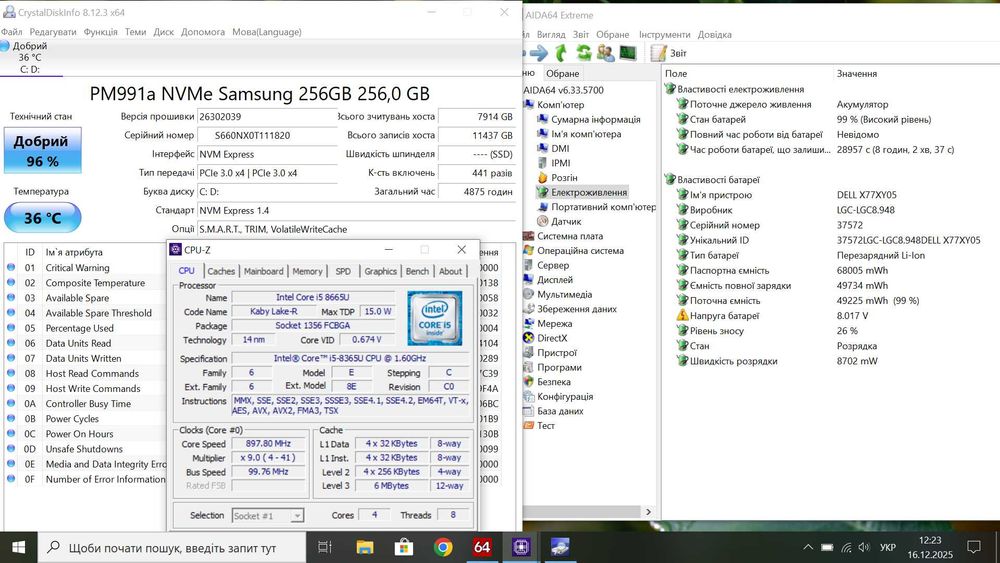Image resolution: width=1000 pixels, height=563 pixels.
Task: Click the Добрий 96 % health status button
Action: point(43,150)
